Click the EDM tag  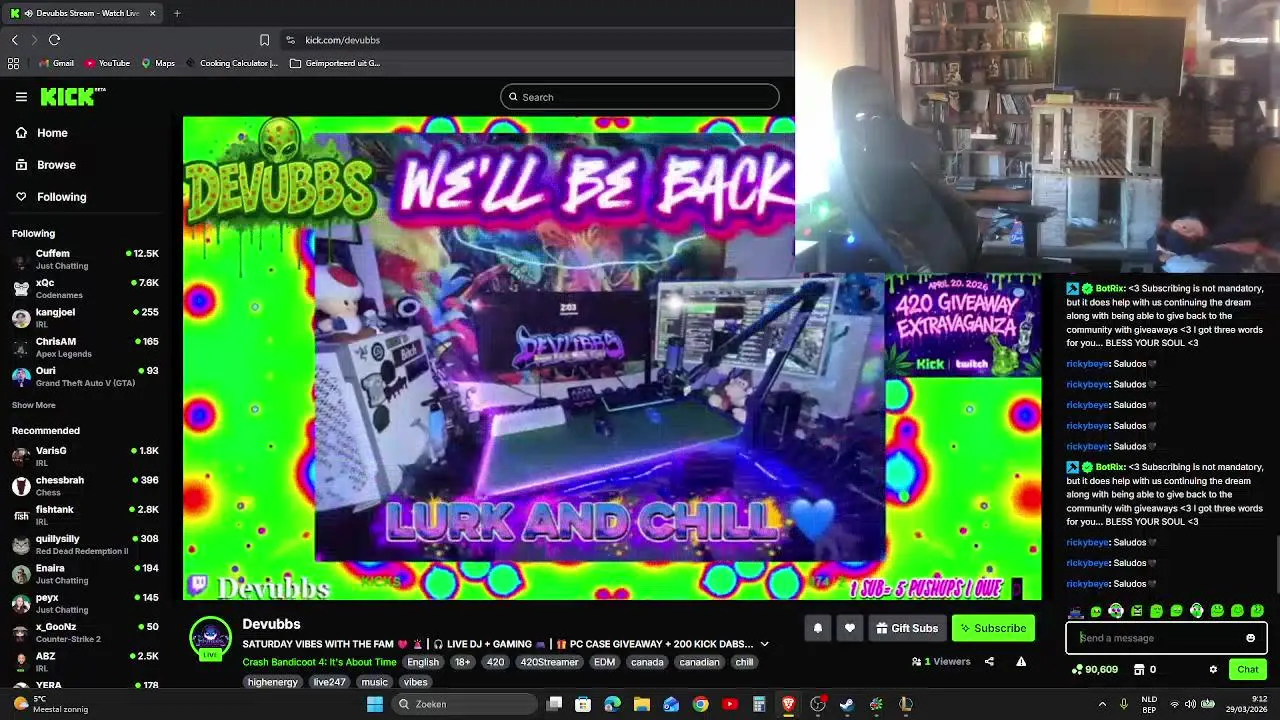(604, 662)
